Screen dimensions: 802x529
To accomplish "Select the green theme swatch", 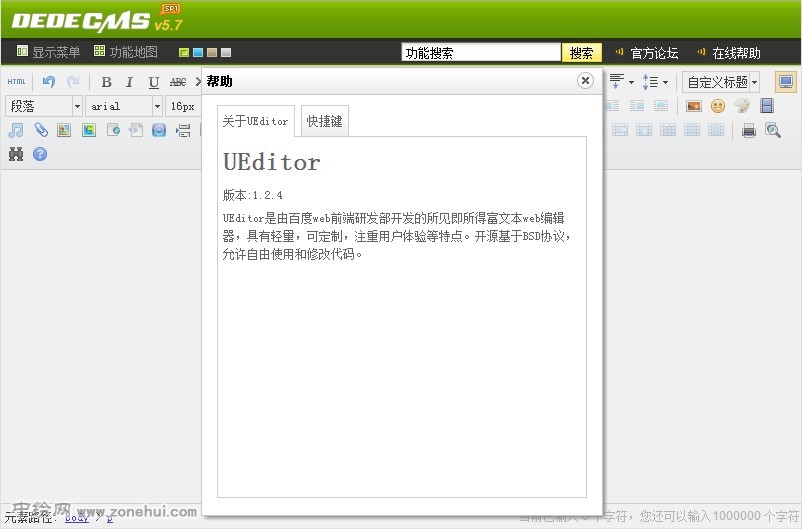I will coord(184,52).
